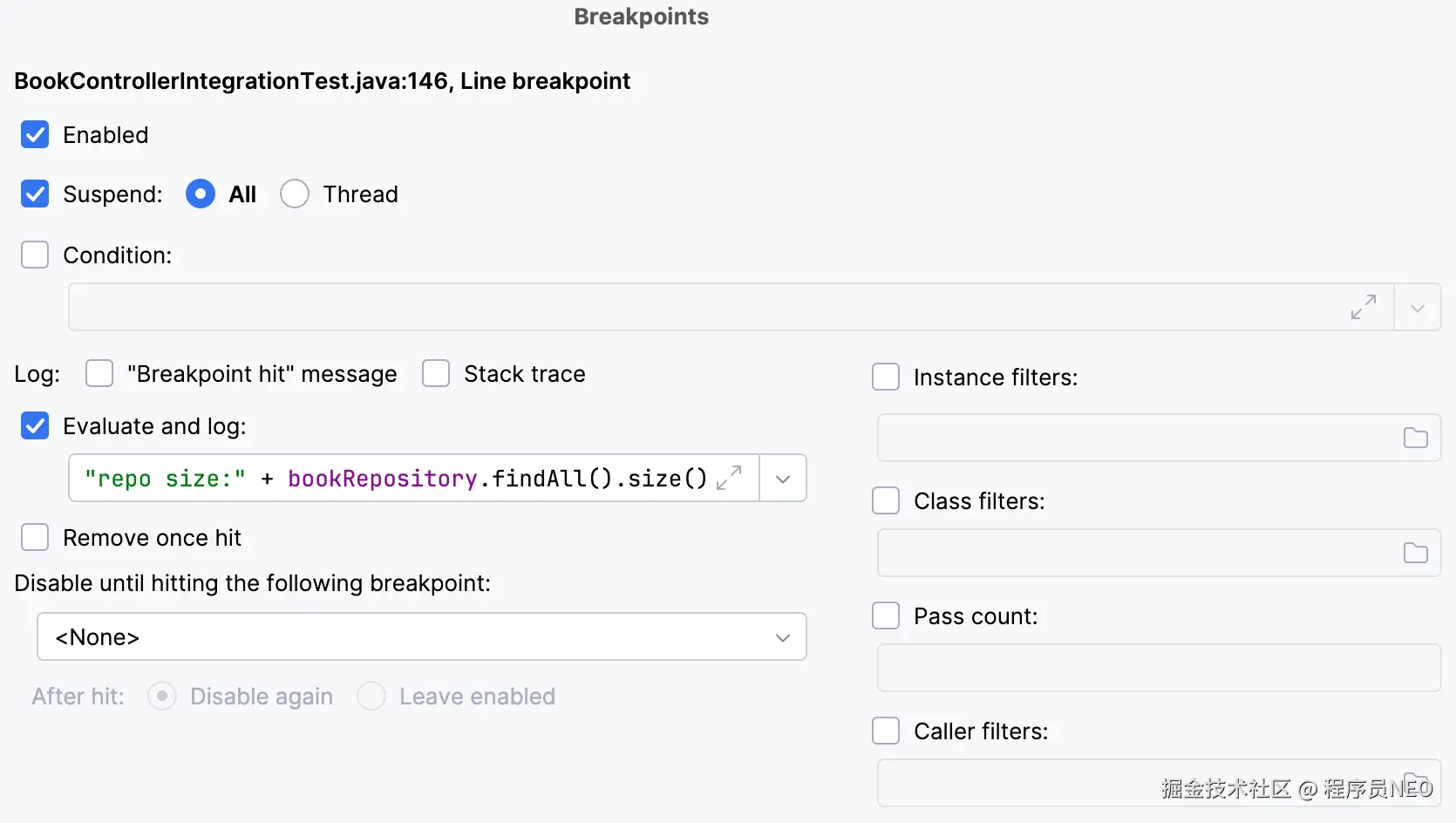Enable "Breakpoint hit" message logging
This screenshot has width=1456, height=823.
99,374
